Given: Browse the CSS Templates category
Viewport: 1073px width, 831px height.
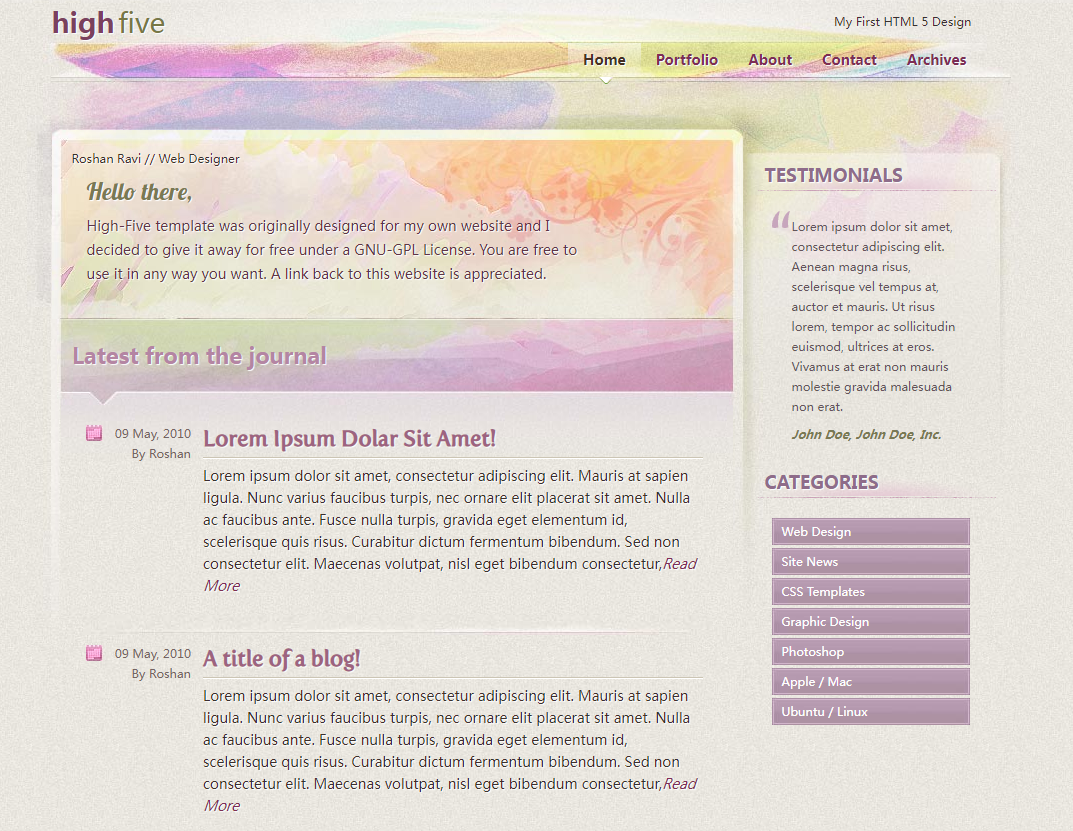Looking at the screenshot, I should tap(870, 592).
